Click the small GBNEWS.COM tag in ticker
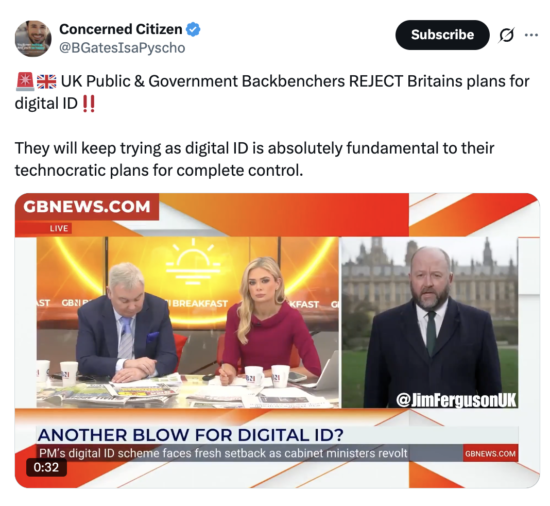Screen dimensions: 550x506 [490, 454]
